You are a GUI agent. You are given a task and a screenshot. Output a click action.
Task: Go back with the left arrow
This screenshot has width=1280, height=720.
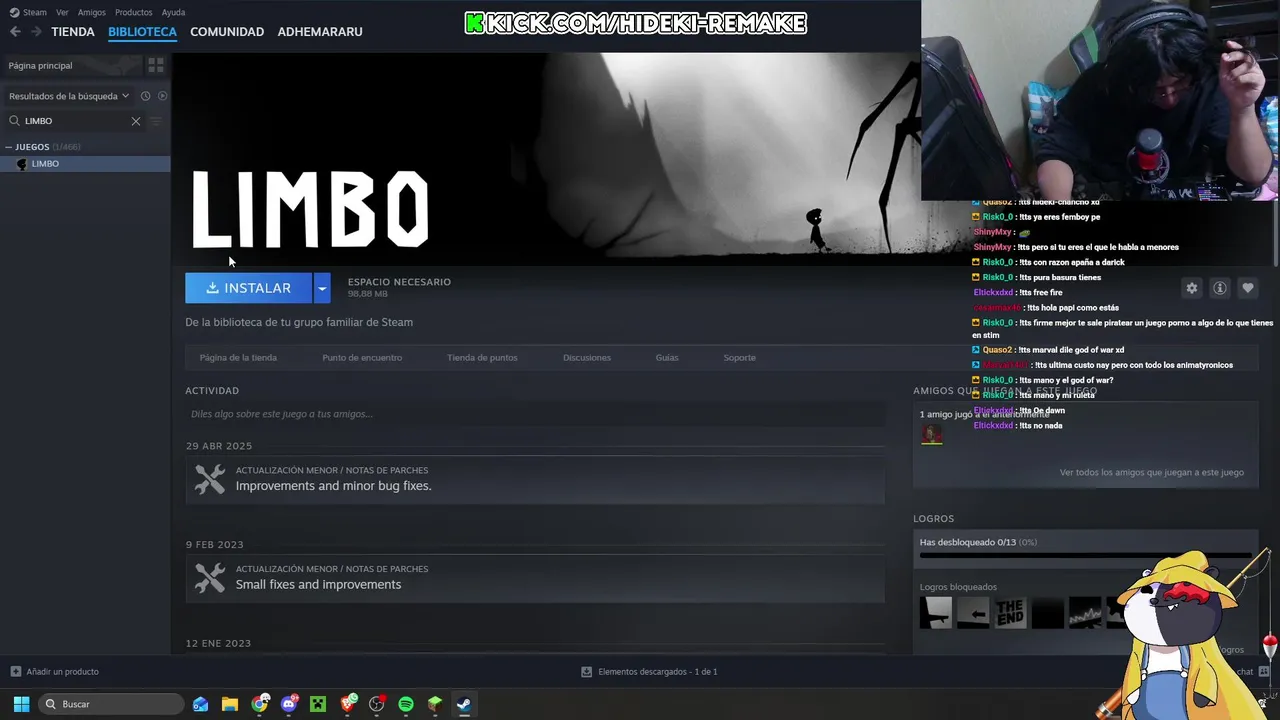(15, 32)
